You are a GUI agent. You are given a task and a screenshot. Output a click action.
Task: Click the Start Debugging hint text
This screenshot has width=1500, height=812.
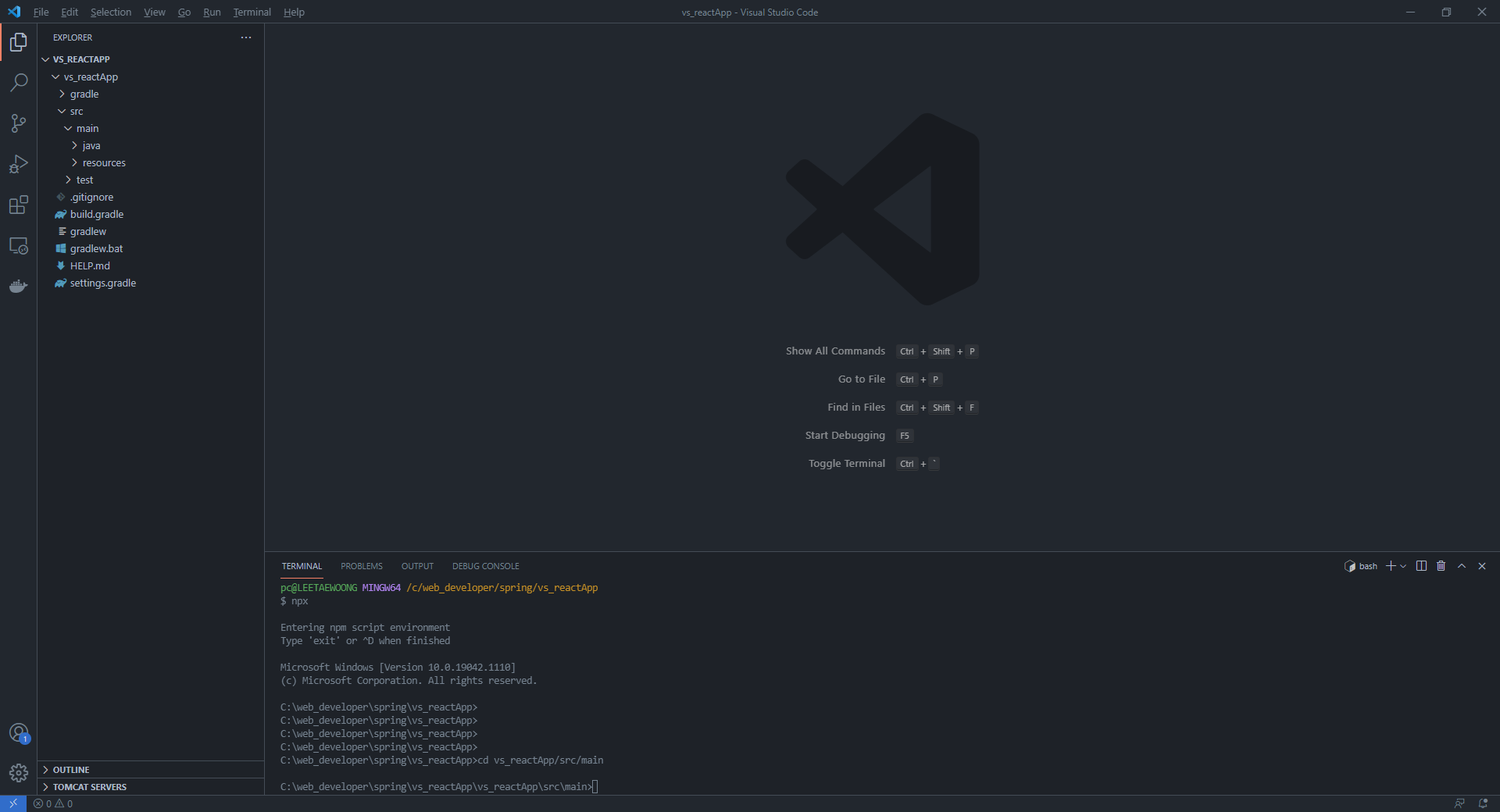pyautogui.click(x=845, y=436)
